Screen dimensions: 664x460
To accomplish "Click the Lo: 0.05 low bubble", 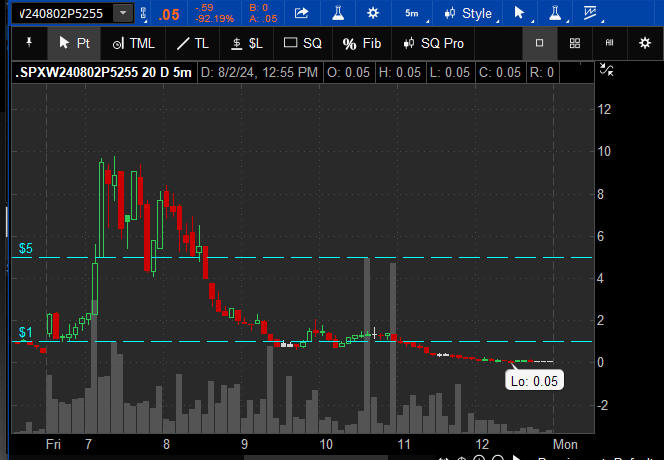I will point(534,381).
